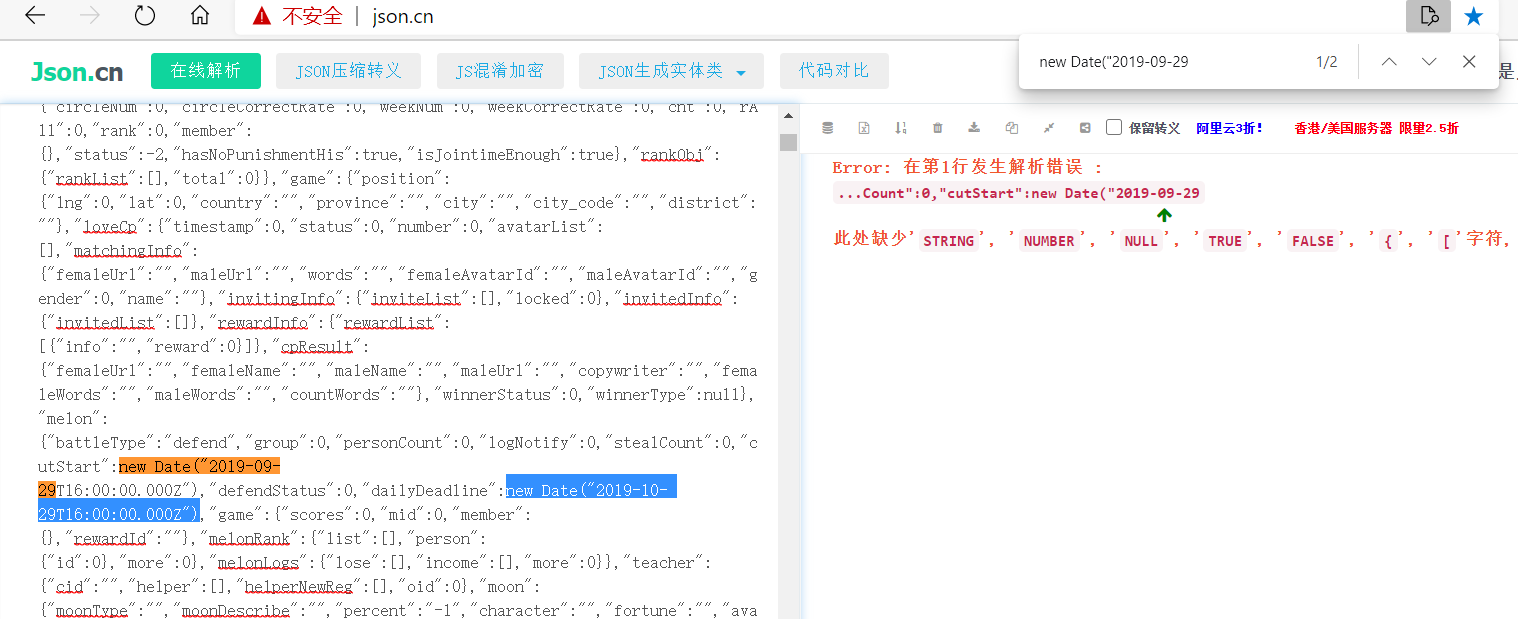Jump to next find result
The height and width of the screenshot is (619, 1518).
(x=1429, y=62)
